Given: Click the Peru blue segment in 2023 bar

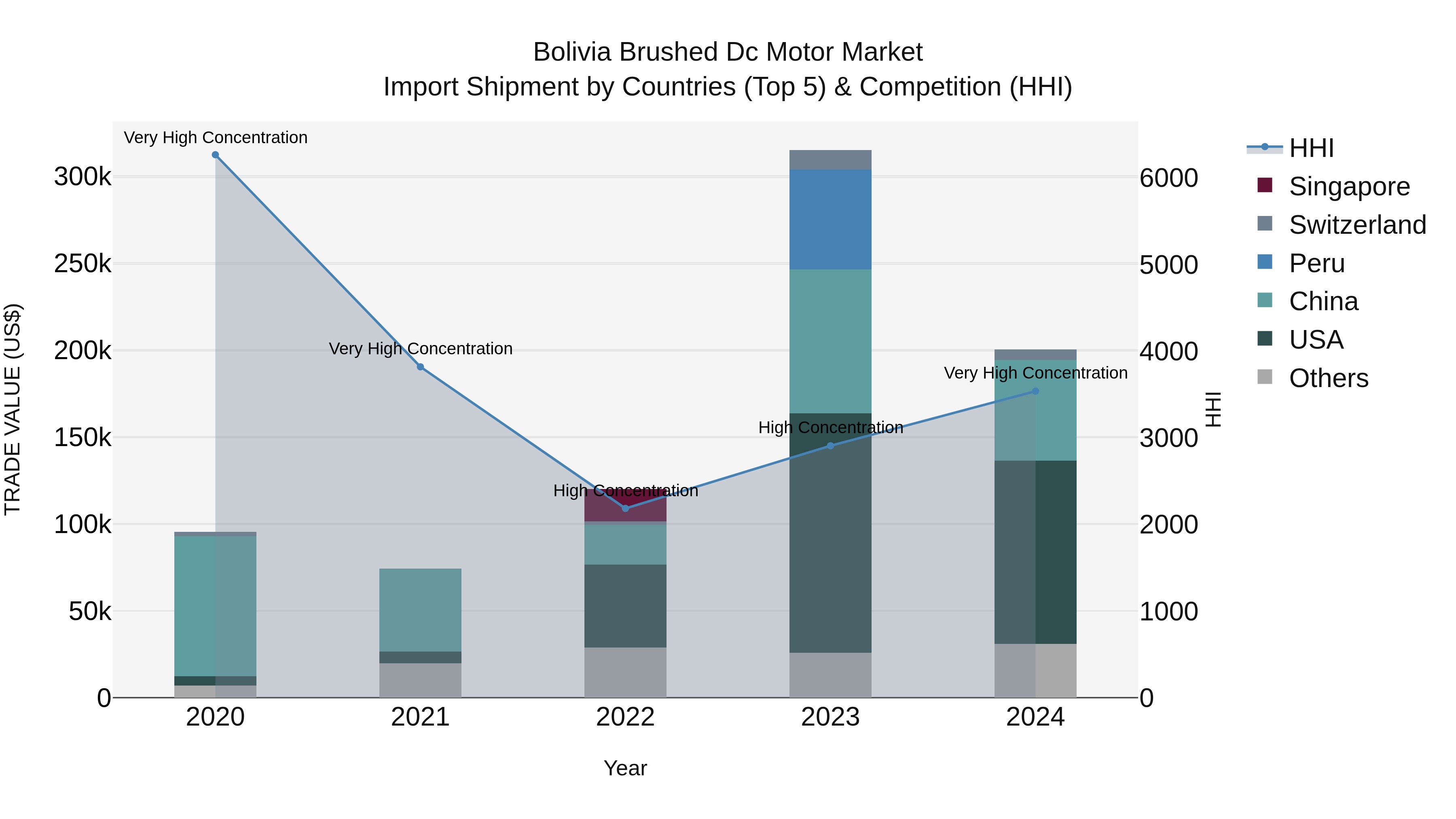Looking at the screenshot, I should [x=830, y=219].
